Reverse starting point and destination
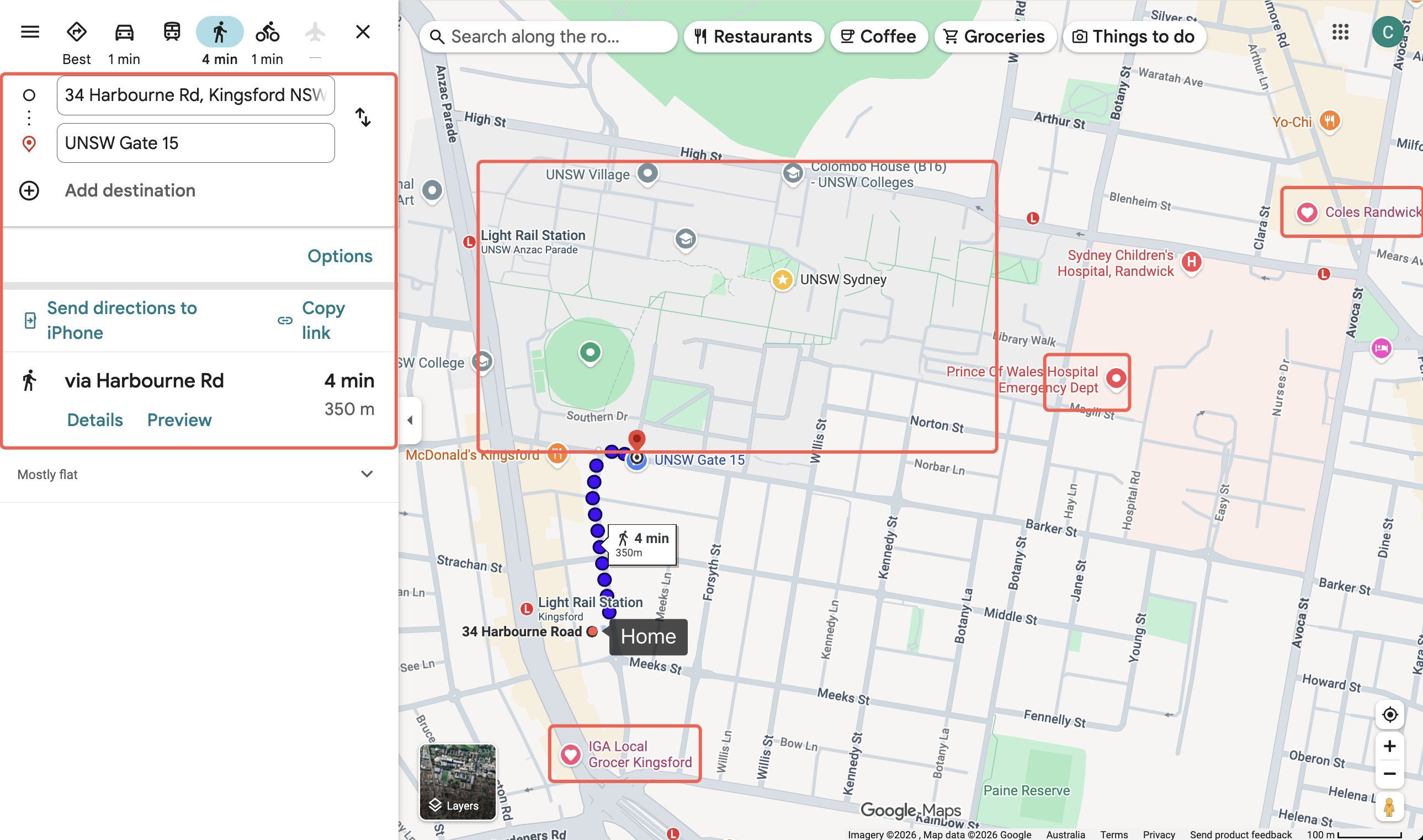Image resolution: width=1423 pixels, height=840 pixels. click(363, 118)
